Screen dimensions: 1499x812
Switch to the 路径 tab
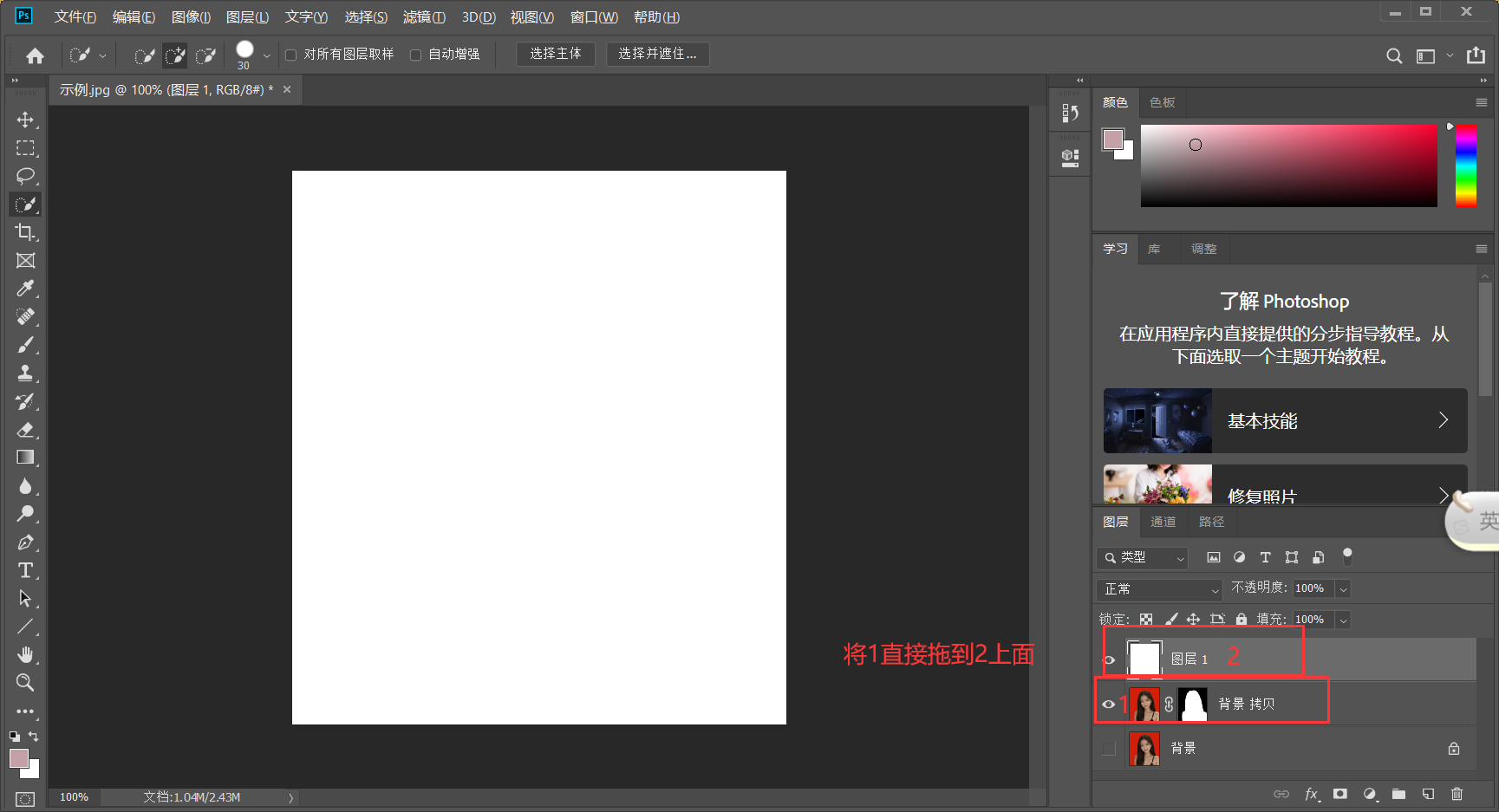click(1212, 522)
